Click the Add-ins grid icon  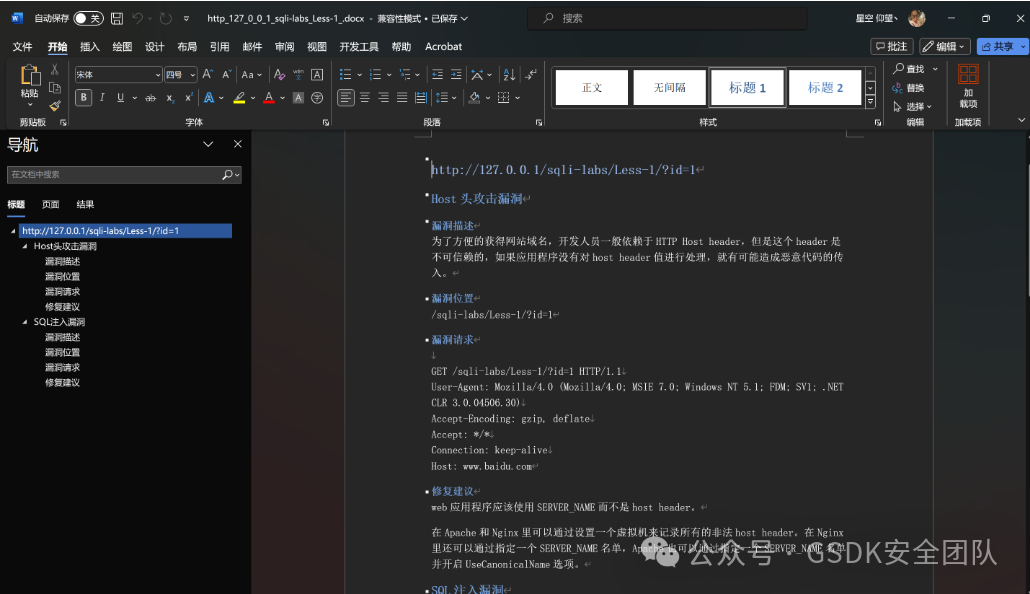[968, 74]
